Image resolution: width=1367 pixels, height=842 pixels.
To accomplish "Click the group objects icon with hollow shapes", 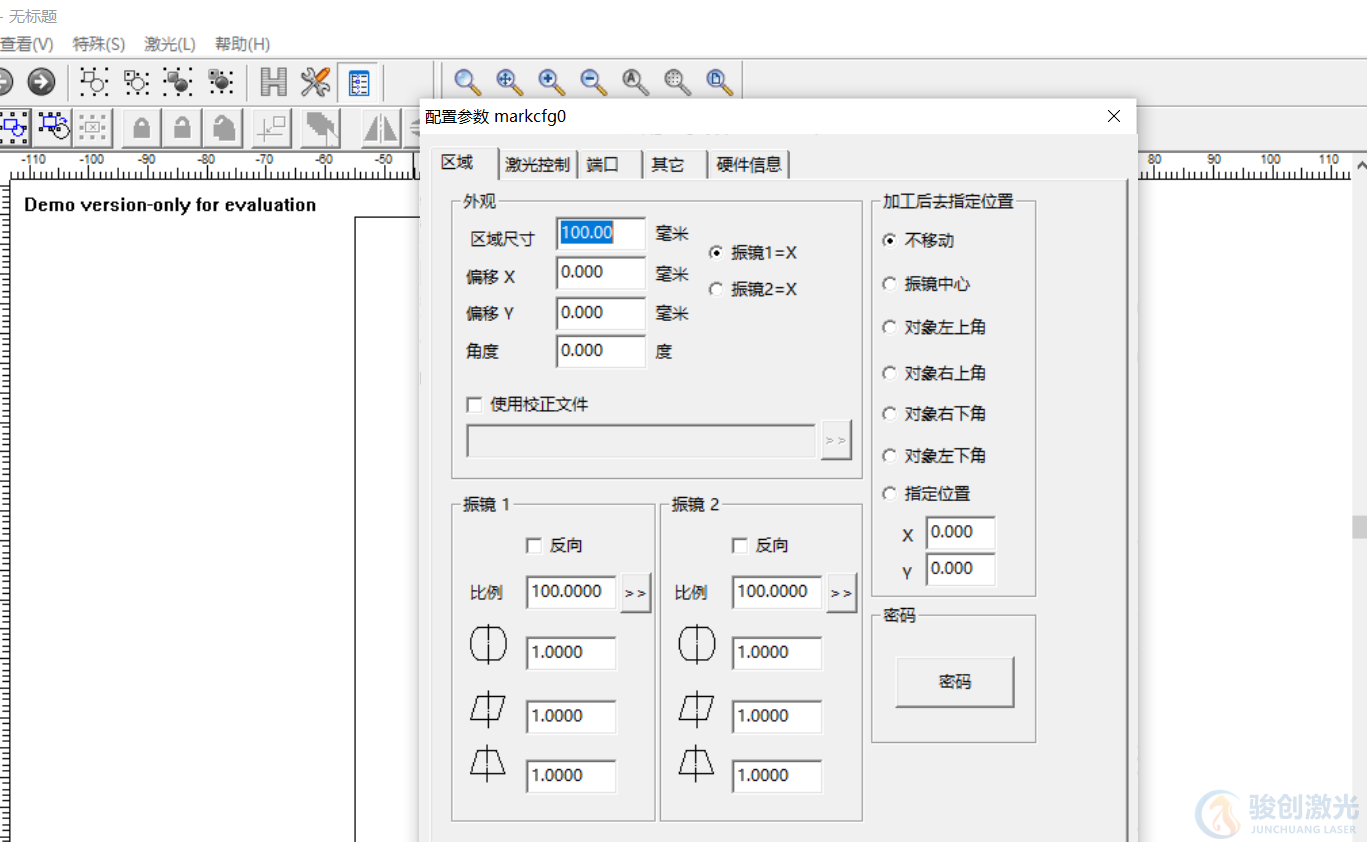I will (x=94, y=82).
